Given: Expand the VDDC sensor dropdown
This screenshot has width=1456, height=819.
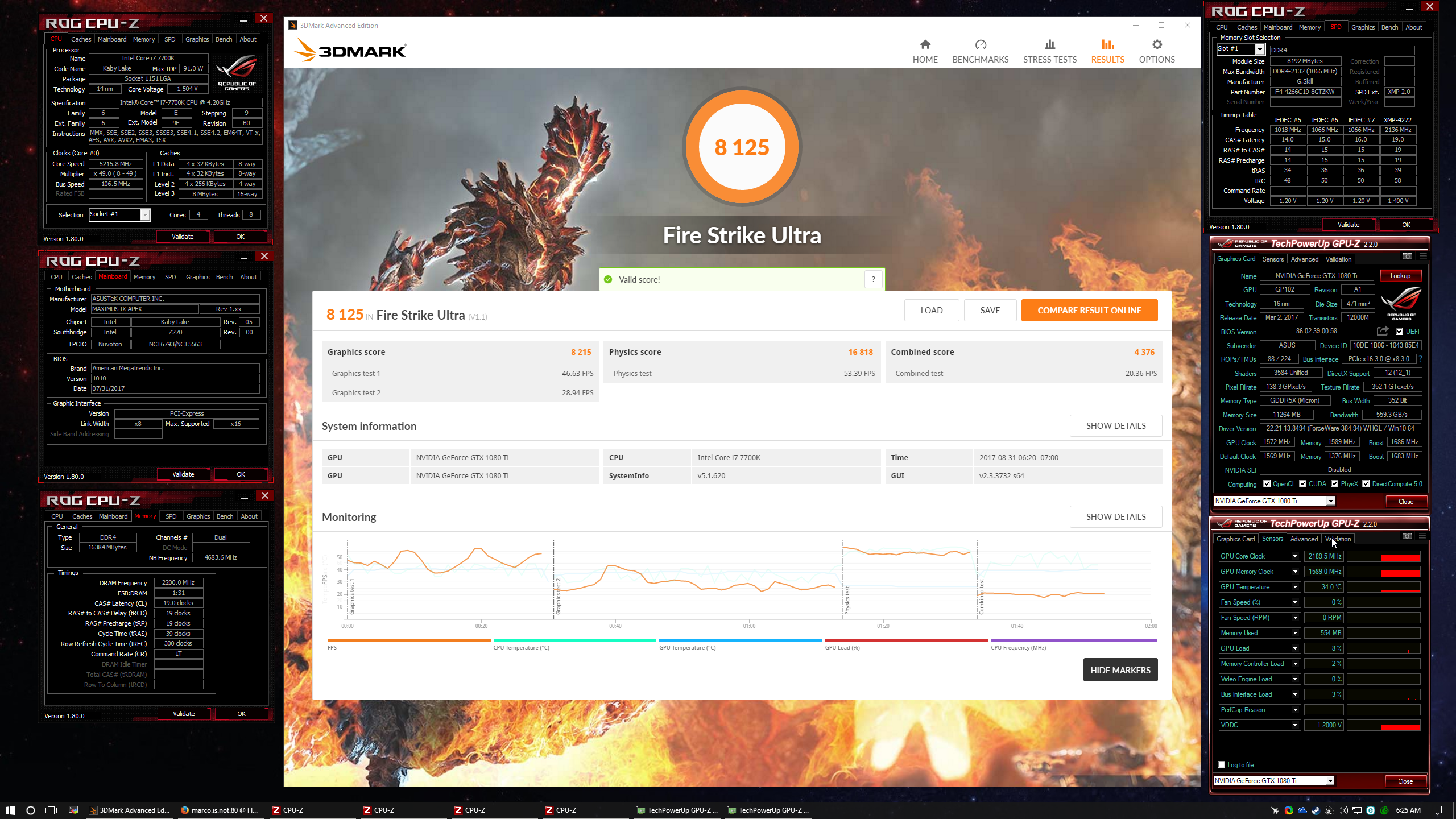Looking at the screenshot, I should [1295, 725].
